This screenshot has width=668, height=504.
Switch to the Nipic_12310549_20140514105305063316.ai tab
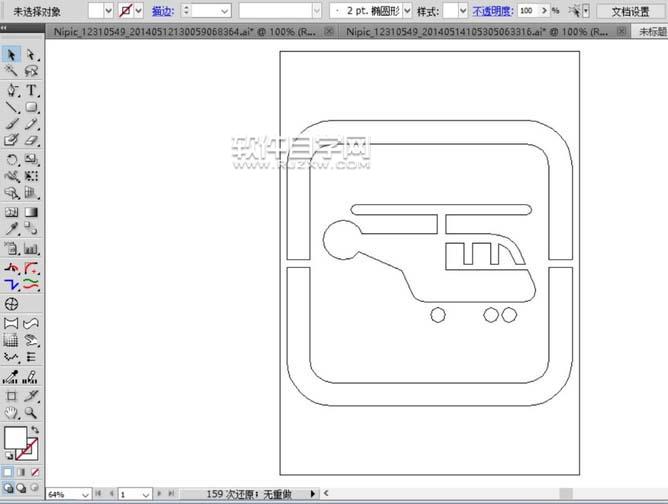tap(477, 32)
